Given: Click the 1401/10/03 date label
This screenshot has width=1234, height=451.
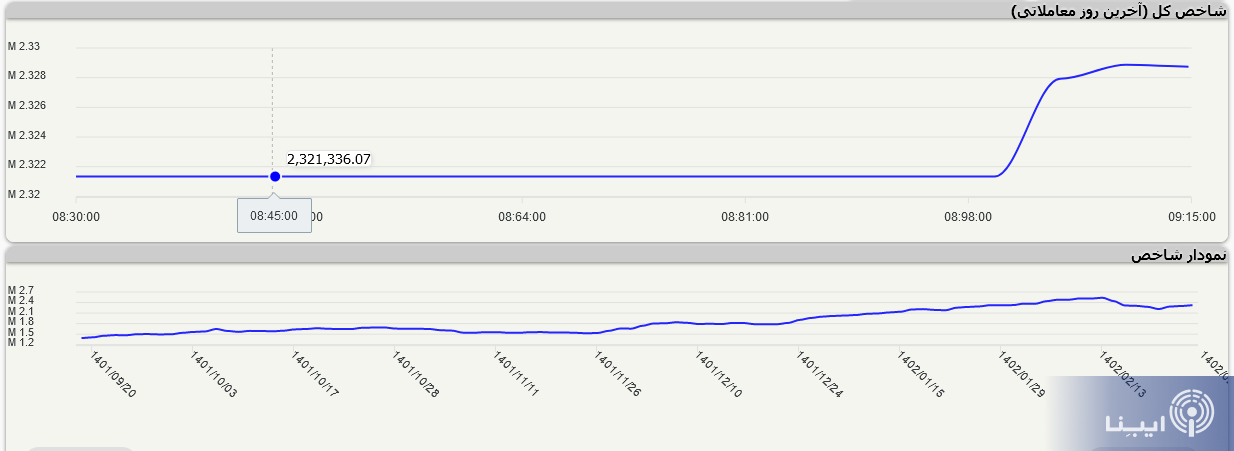Looking at the screenshot, I should tap(213, 375).
